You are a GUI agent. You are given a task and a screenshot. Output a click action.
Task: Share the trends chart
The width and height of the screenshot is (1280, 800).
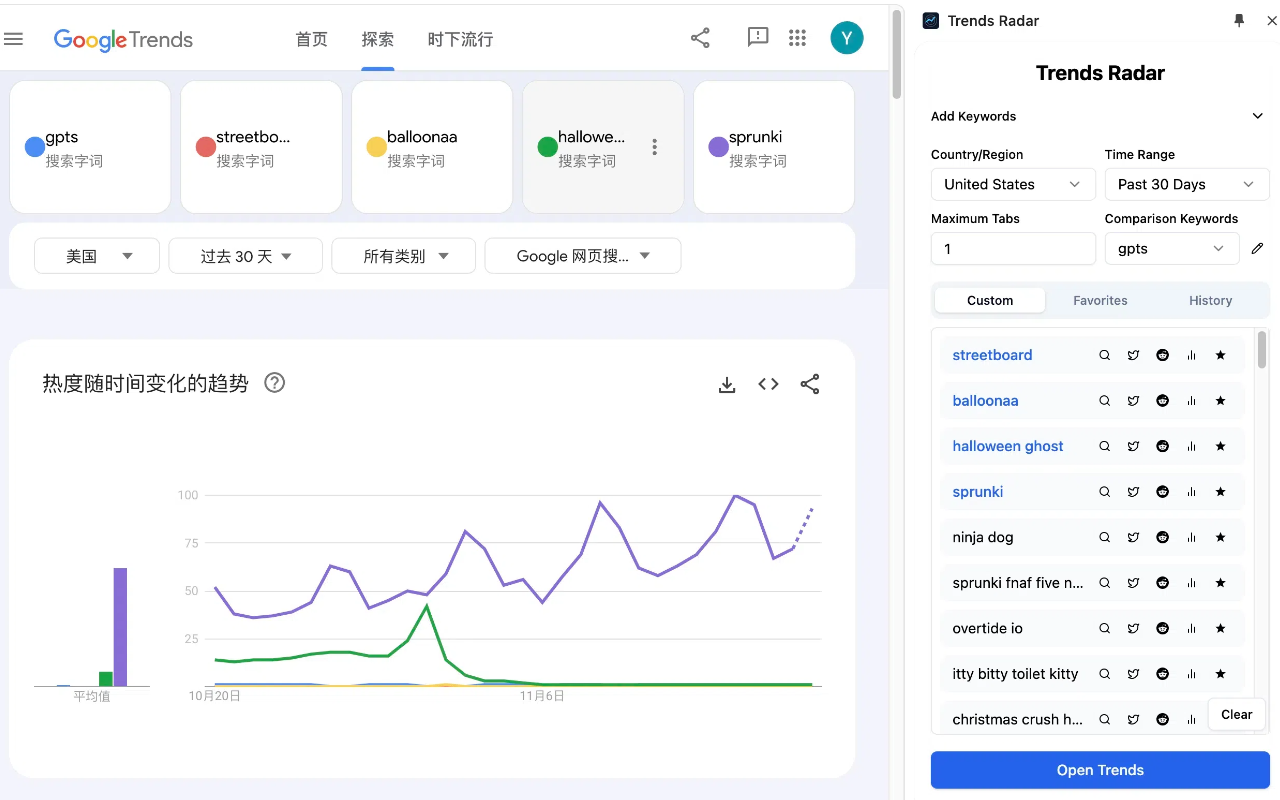pyautogui.click(x=810, y=383)
